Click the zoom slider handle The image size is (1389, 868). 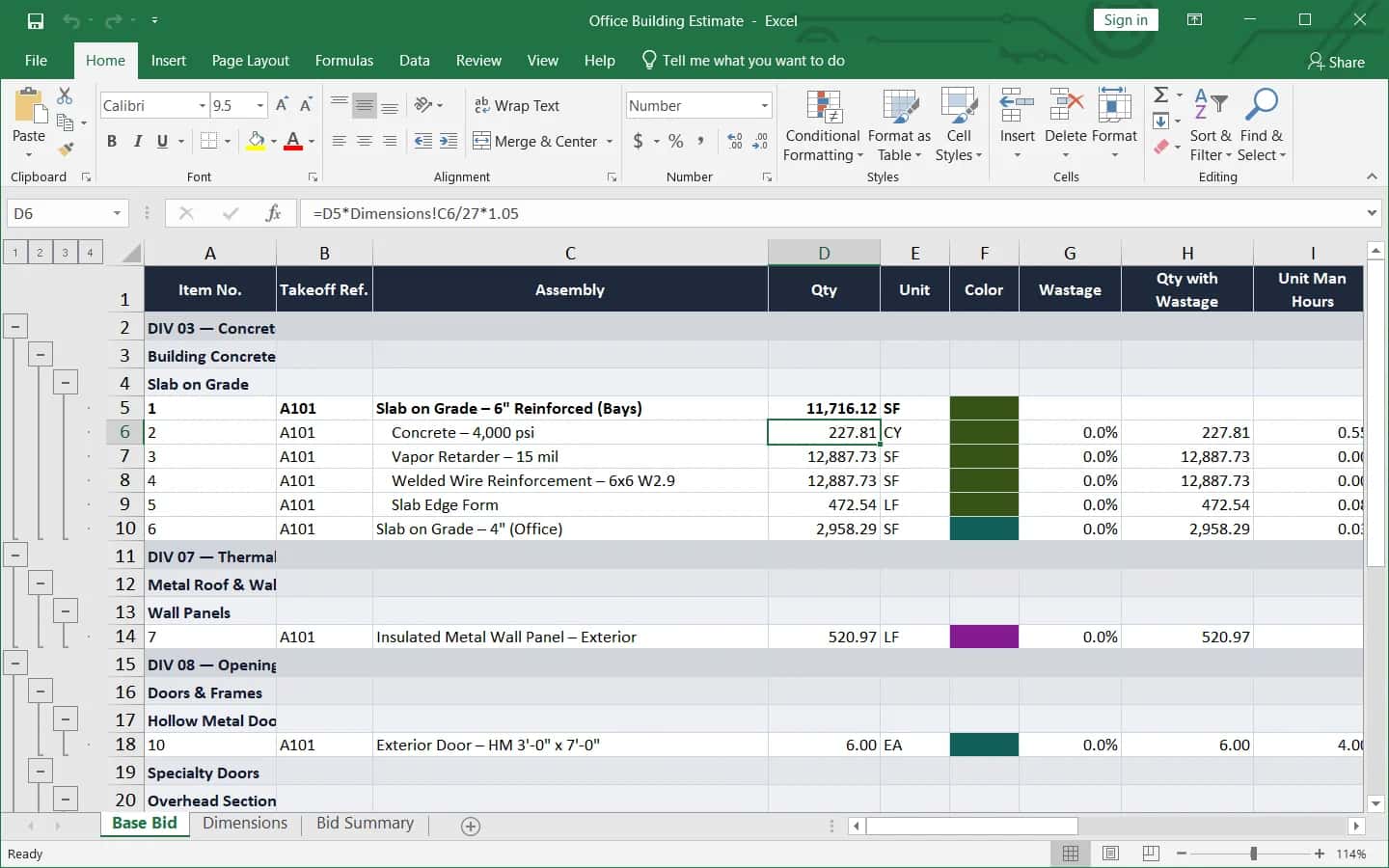coord(1253,854)
